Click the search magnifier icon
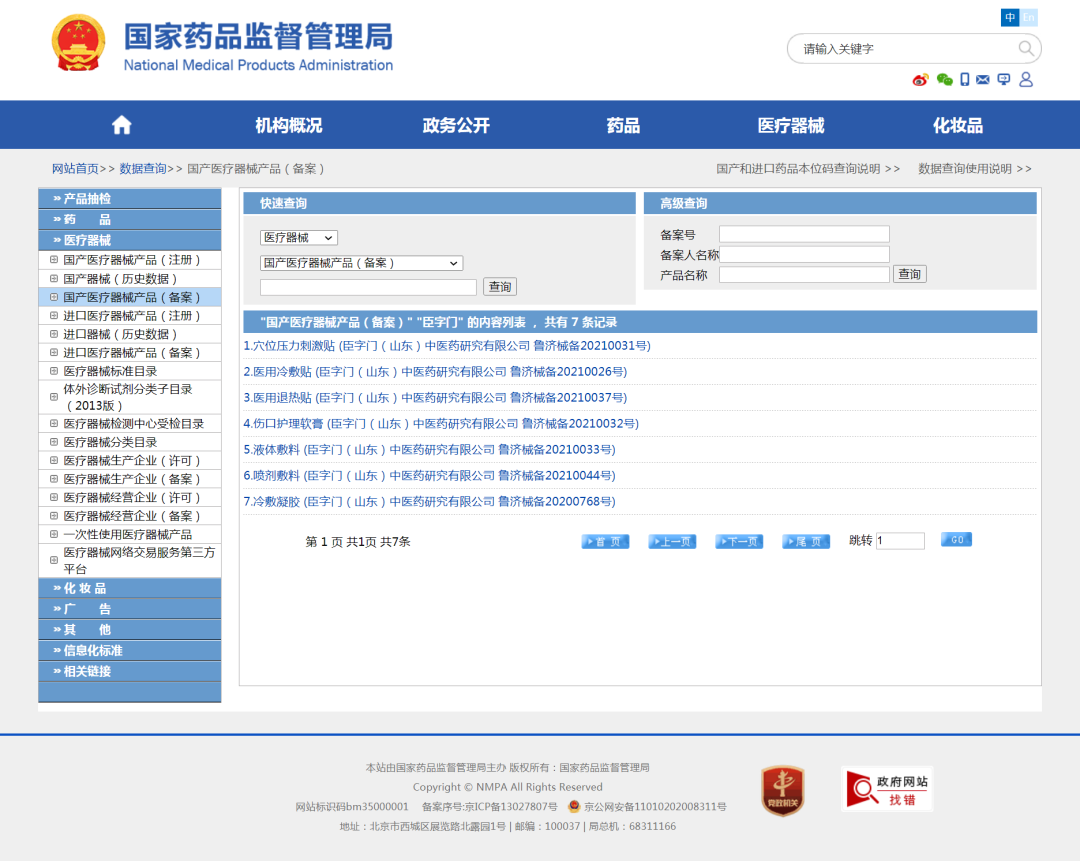The image size is (1080, 861). (x=1026, y=48)
